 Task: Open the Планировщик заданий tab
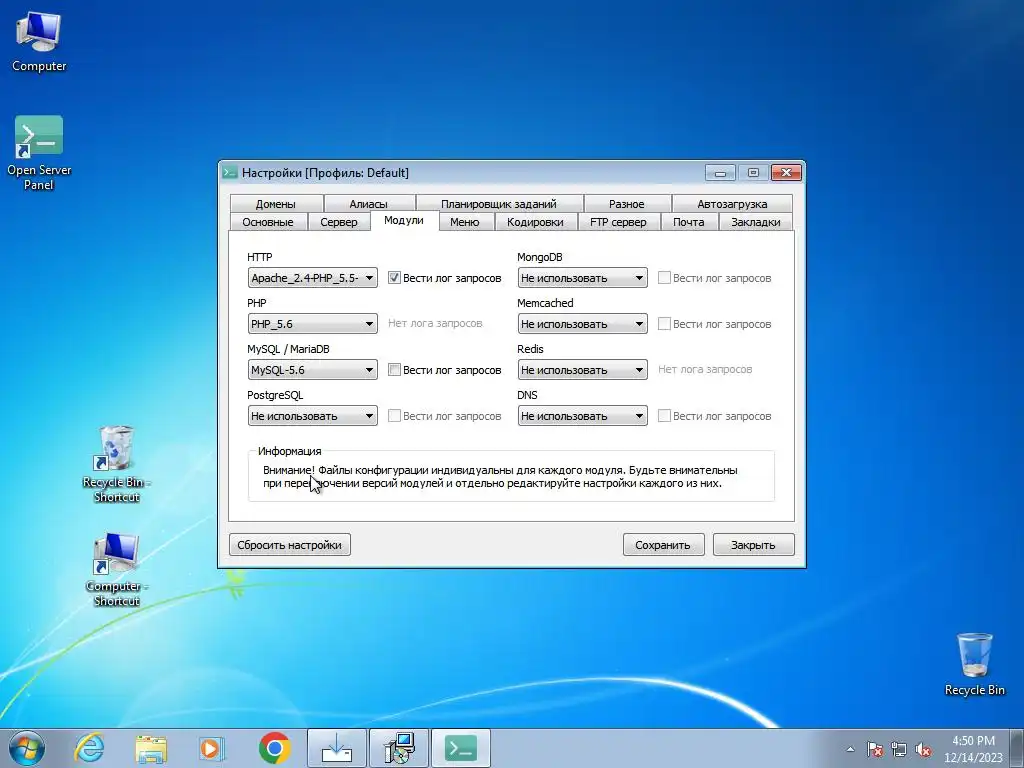(498, 204)
